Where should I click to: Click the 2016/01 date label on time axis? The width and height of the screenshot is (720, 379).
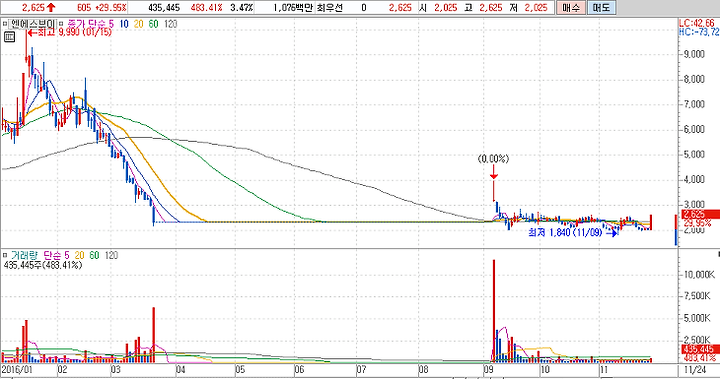pyautogui.click(x=17, y=369)
